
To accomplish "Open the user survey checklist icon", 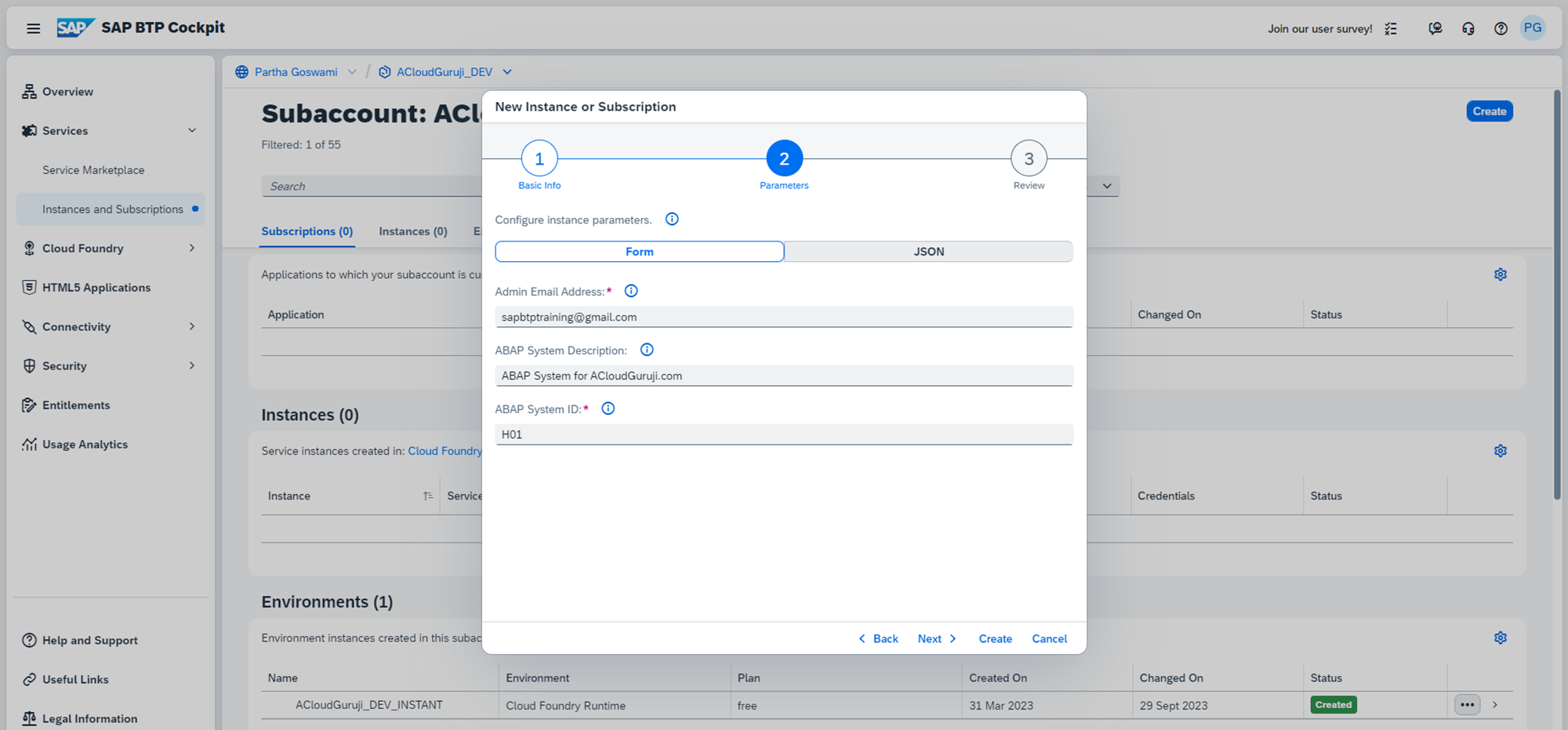I will tap(1391, 28).
